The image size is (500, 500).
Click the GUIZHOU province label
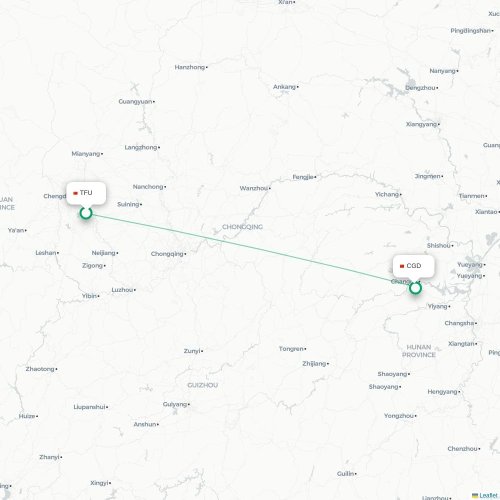[203, 385]
